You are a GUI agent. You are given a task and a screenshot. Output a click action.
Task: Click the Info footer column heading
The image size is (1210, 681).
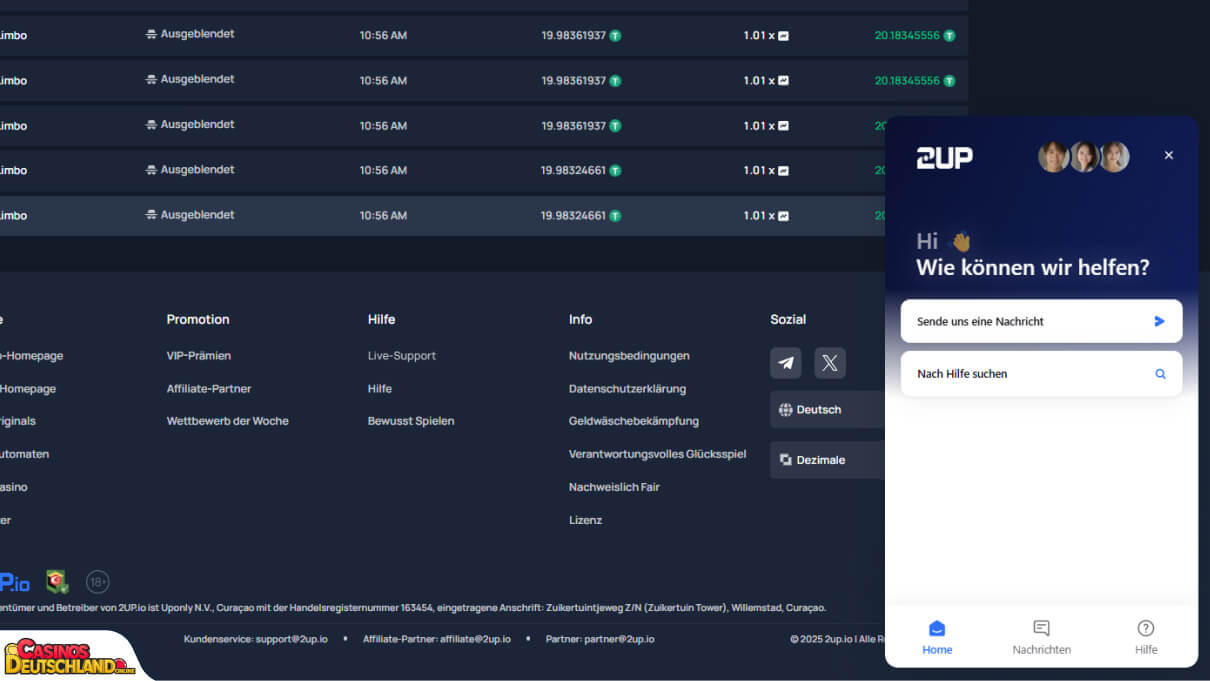580,320
